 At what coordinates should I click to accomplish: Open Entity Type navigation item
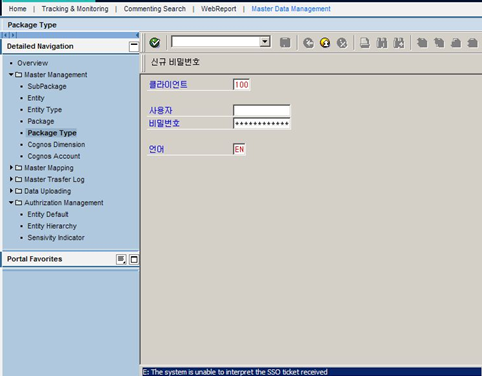point(45,110)
